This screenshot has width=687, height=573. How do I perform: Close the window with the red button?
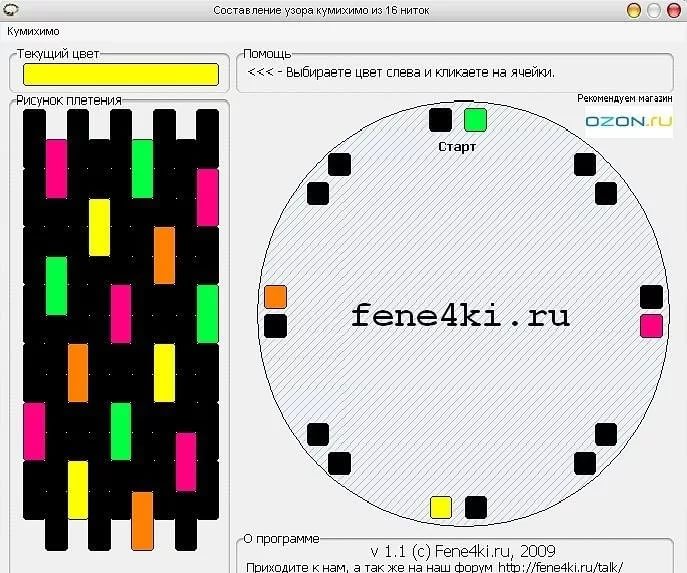(673, 10)
